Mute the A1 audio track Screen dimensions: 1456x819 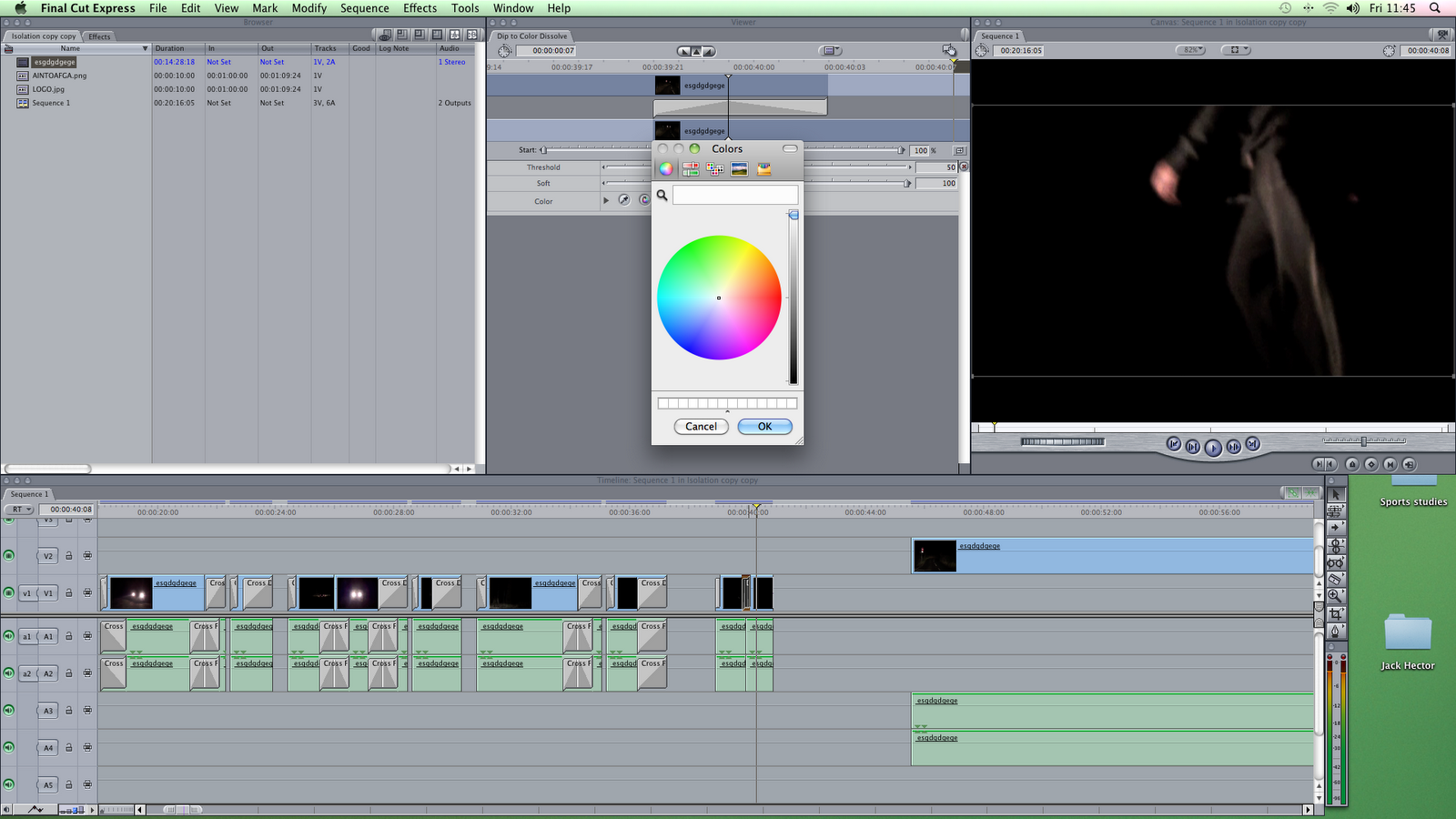9,636
